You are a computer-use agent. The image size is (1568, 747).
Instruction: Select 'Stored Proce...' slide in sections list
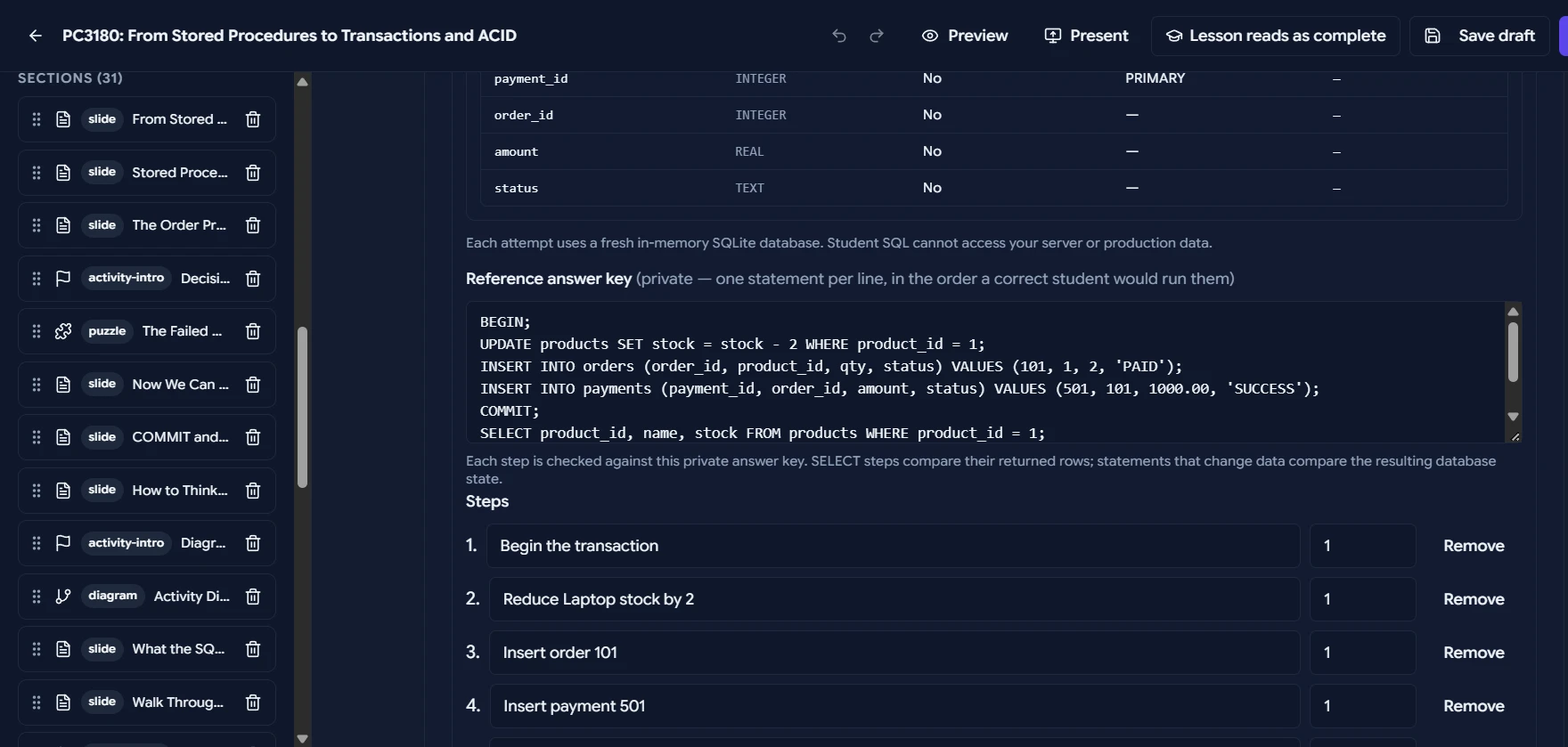pyautogui.click(x=147, y=173)
